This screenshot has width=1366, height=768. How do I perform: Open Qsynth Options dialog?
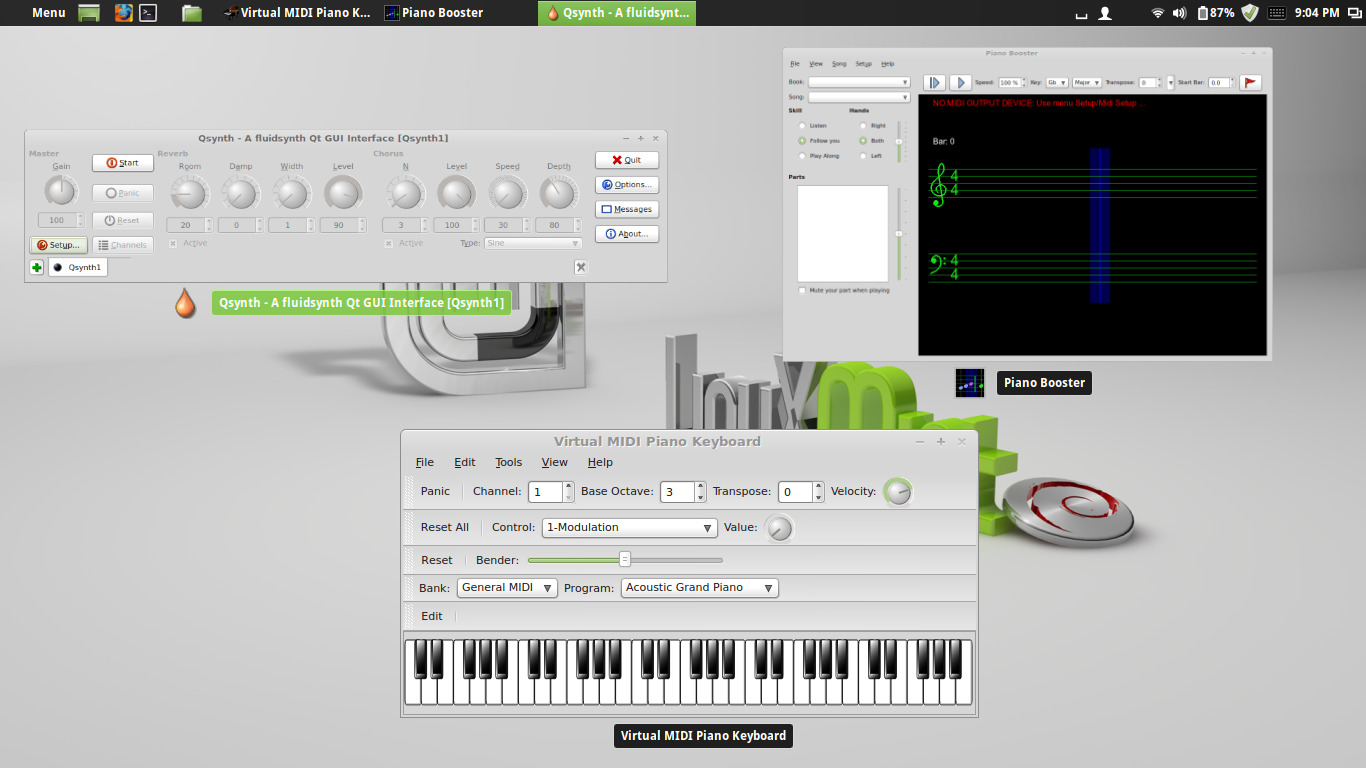pos(627,185)
